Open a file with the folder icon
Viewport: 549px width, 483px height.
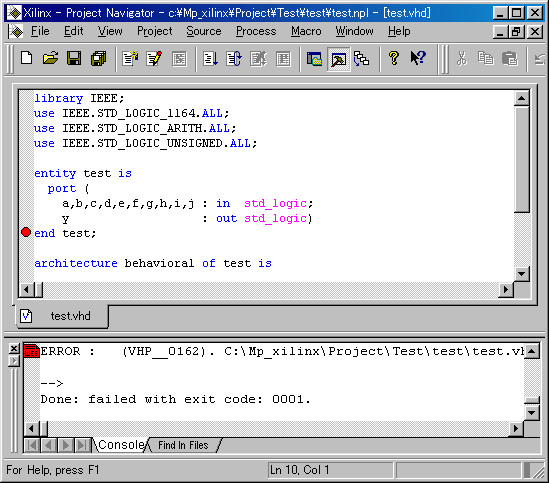pyautogui.click(x=50, y=58)
